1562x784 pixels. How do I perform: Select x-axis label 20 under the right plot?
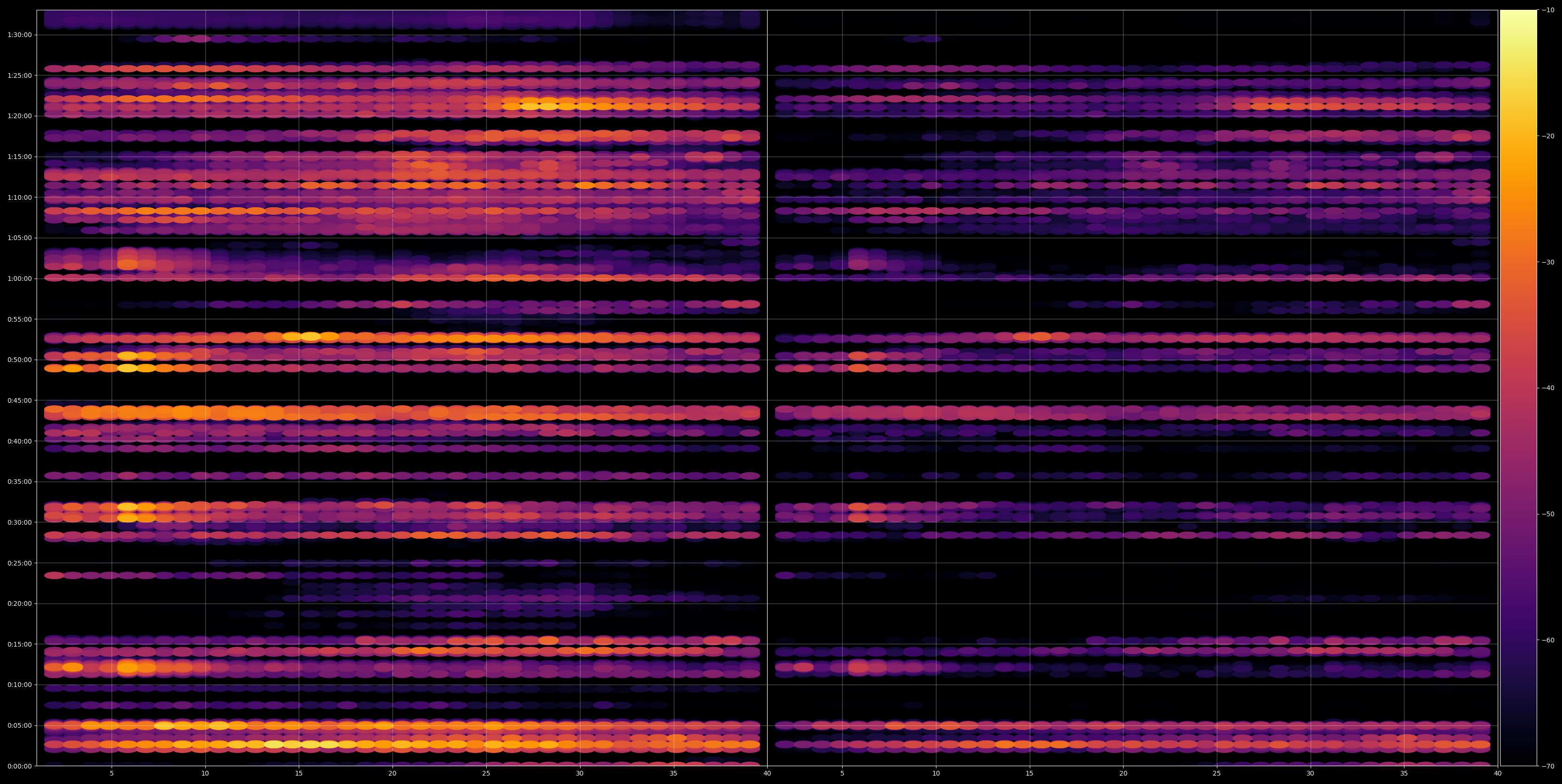click(x=1123, y=774)
